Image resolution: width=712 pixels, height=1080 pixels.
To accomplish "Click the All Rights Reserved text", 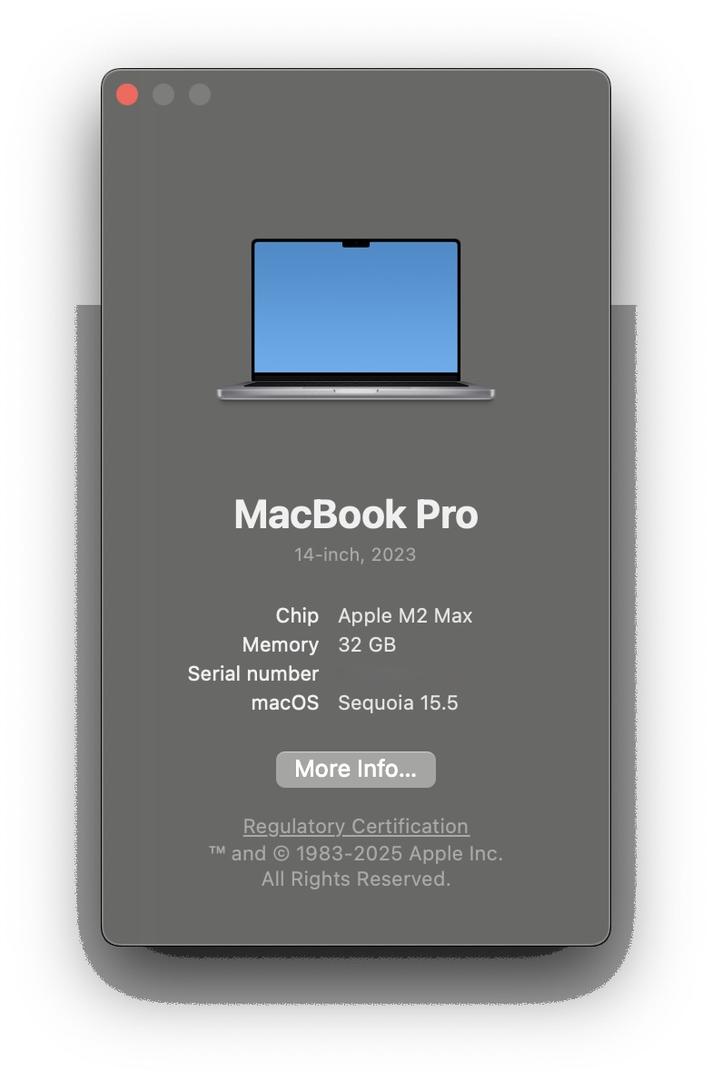I will [356, 880].
